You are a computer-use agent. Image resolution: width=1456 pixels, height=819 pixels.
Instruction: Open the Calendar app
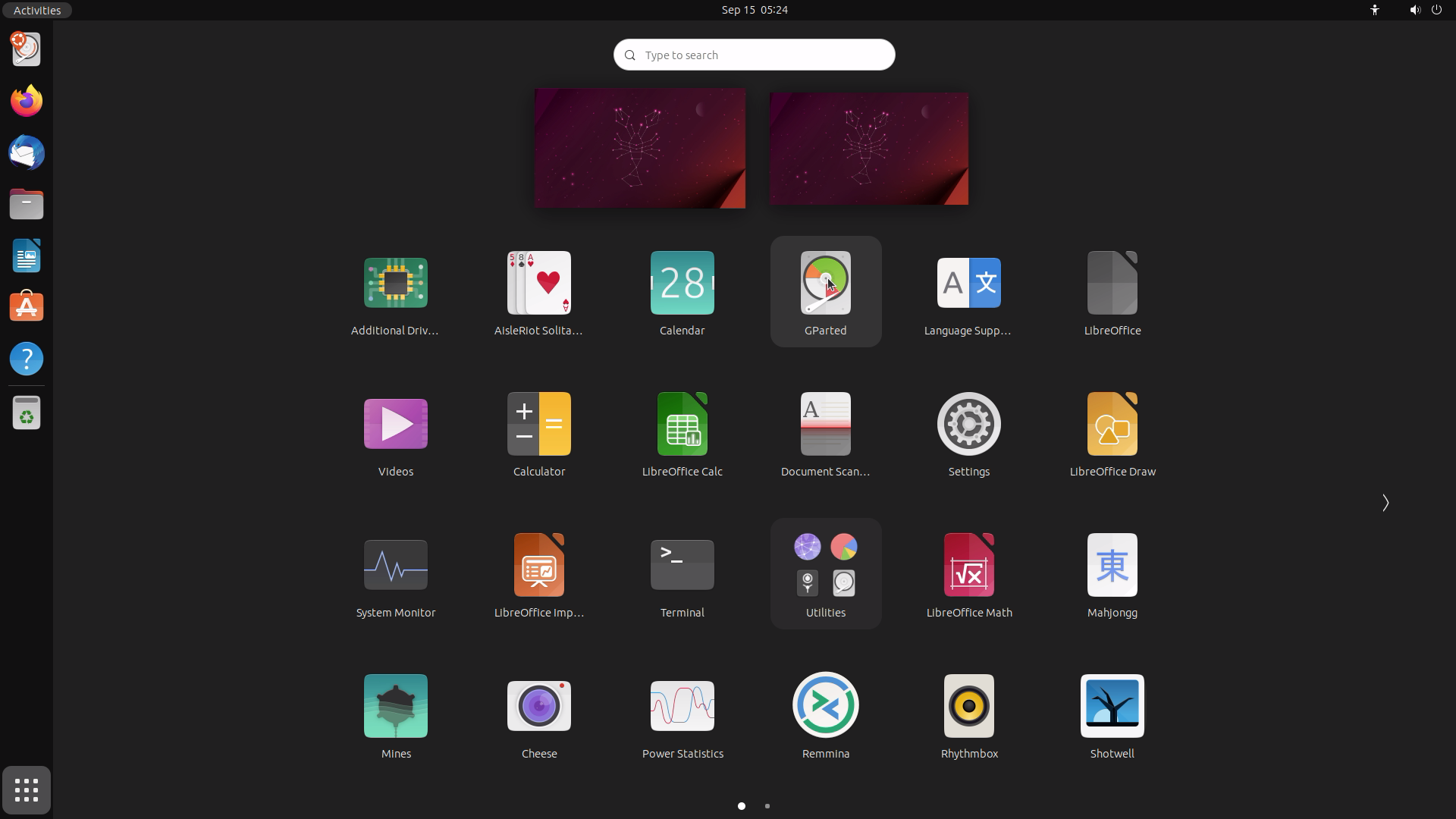[x=682, y=292]
